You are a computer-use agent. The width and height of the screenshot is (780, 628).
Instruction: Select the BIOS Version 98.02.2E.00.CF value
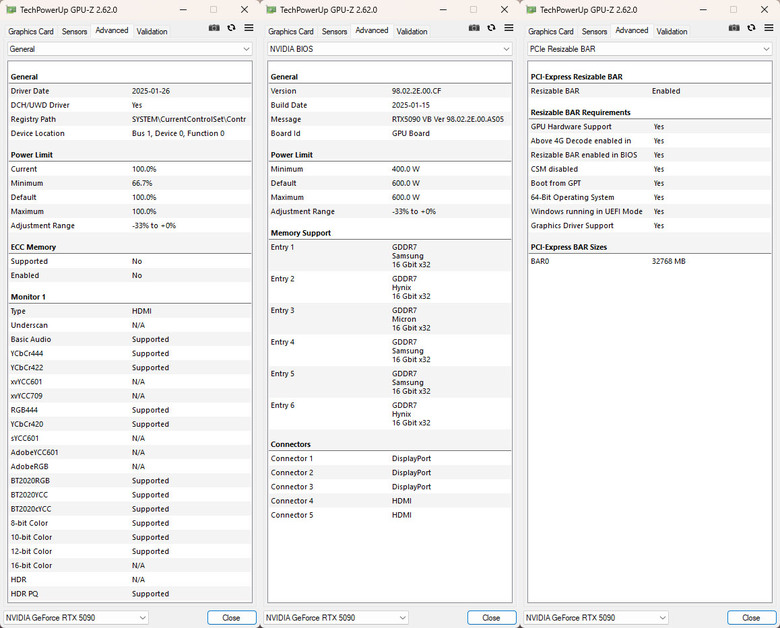416,91
